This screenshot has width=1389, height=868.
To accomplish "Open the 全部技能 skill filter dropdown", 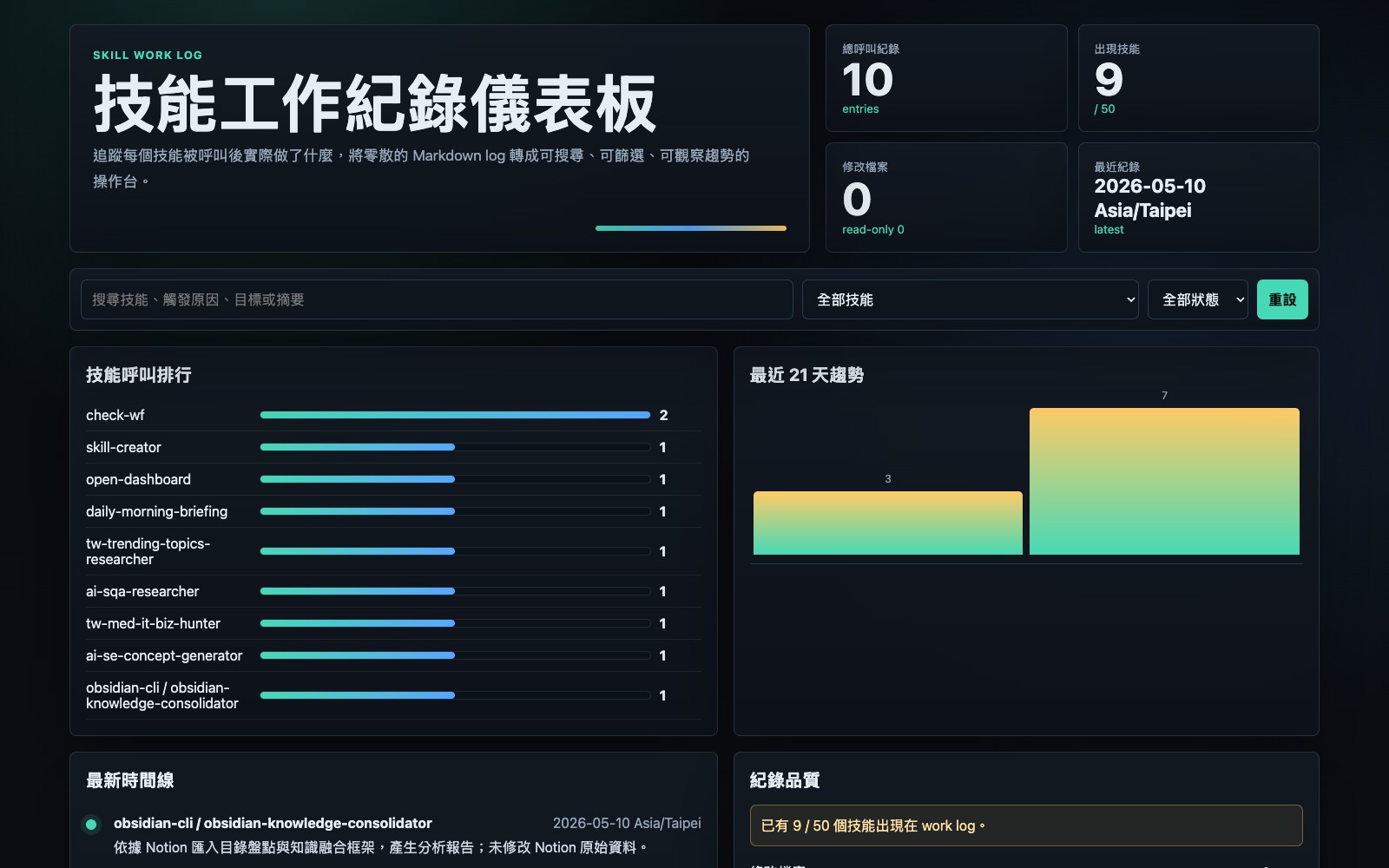I will click(x=970, y=299).
